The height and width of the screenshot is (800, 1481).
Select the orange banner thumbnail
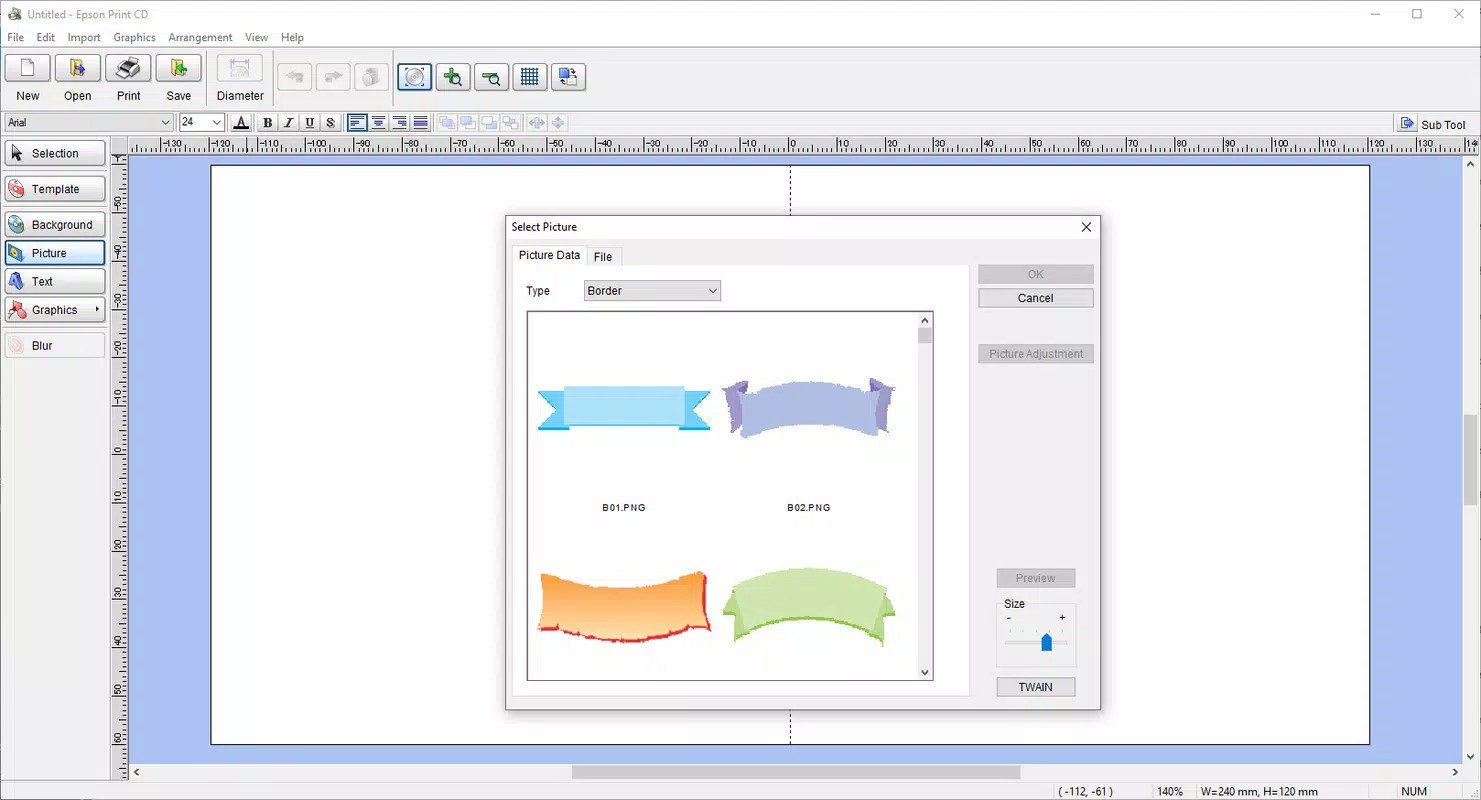coord(624,606)
